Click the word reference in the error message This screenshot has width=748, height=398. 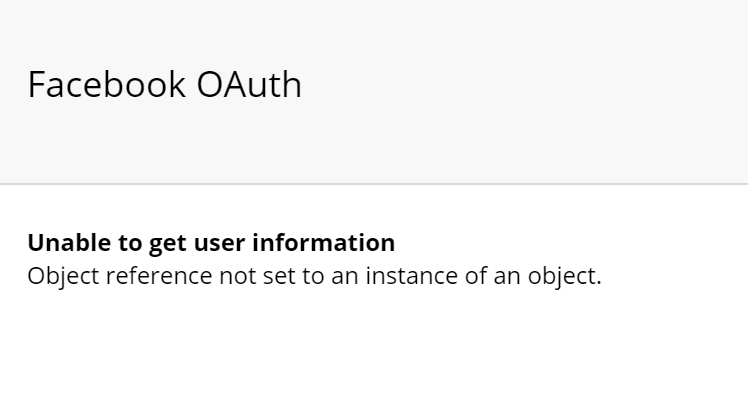(x=159, y=276)
